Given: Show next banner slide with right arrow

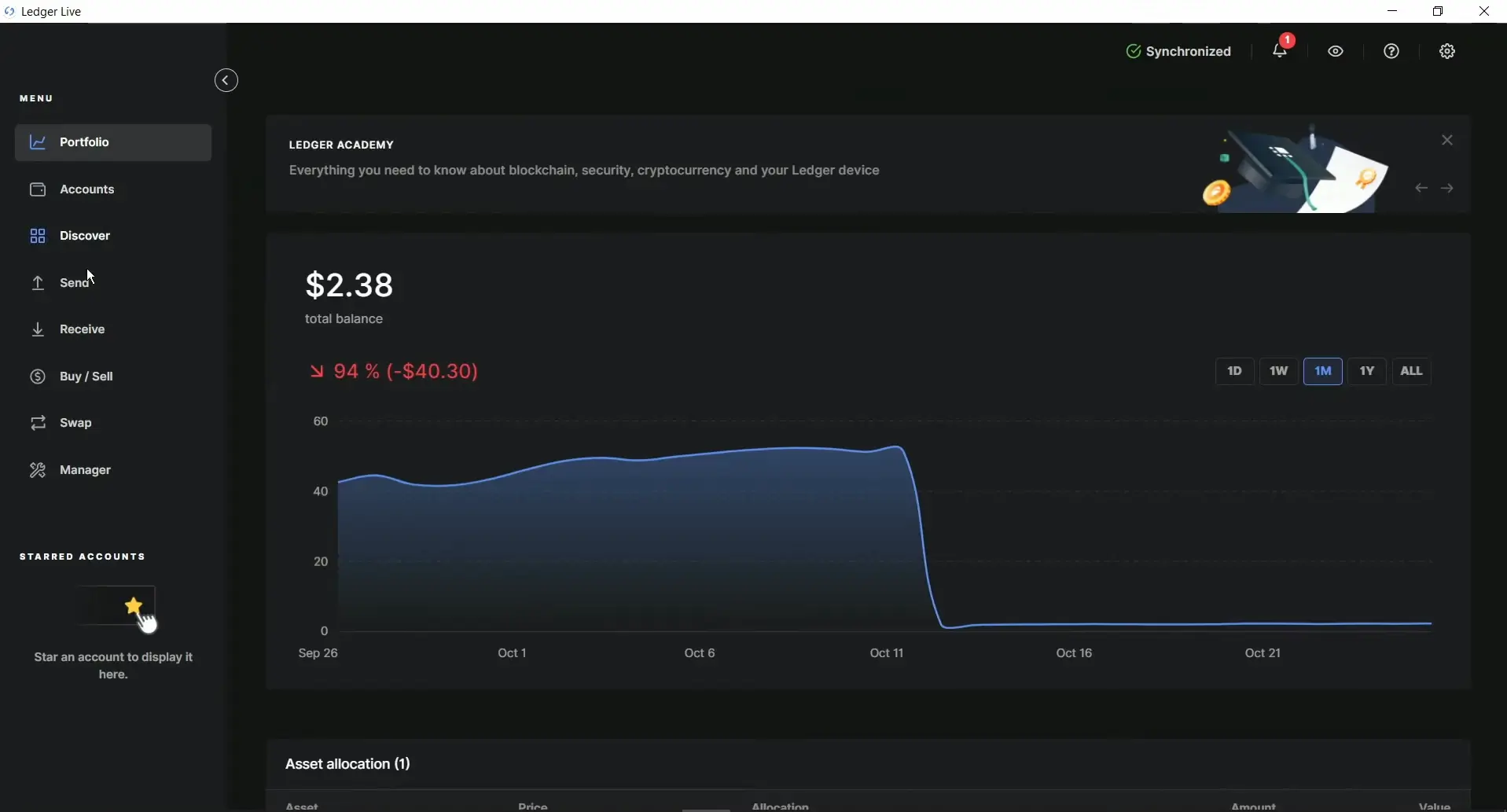Looking at the screenshot, I should point(1447,189).
